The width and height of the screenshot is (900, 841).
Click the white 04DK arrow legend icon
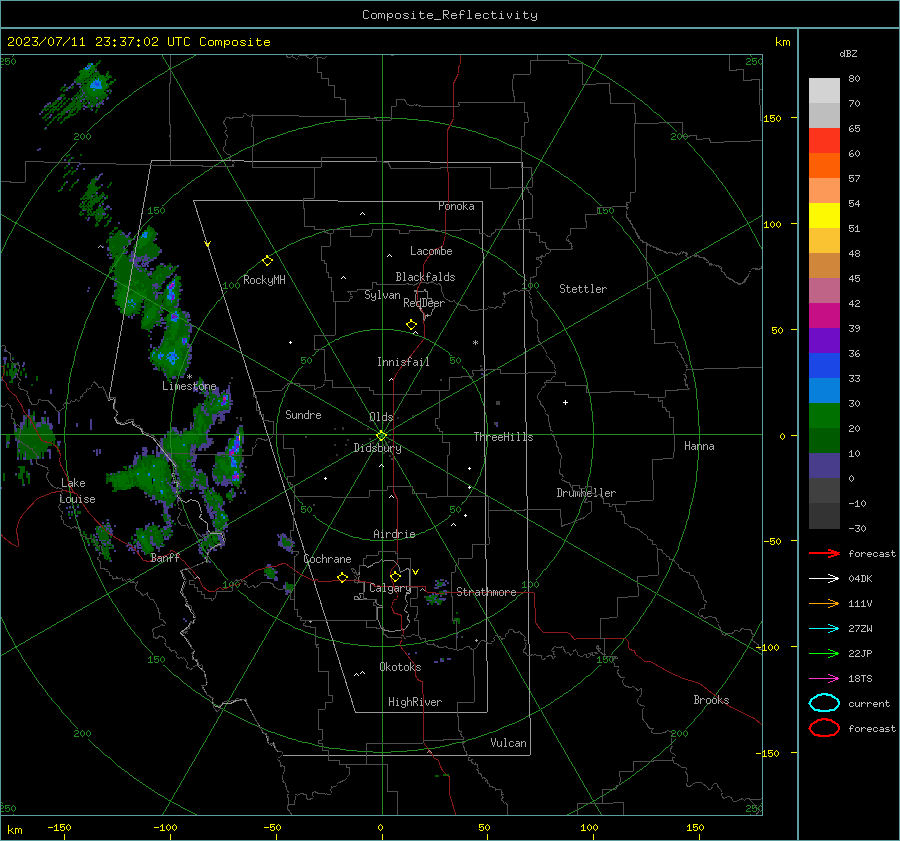tap(824, 578)
